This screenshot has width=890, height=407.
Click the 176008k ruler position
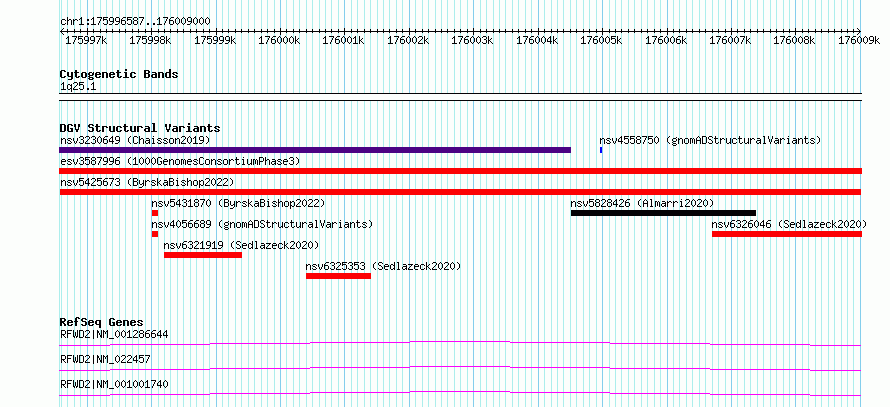coord(794,40)
